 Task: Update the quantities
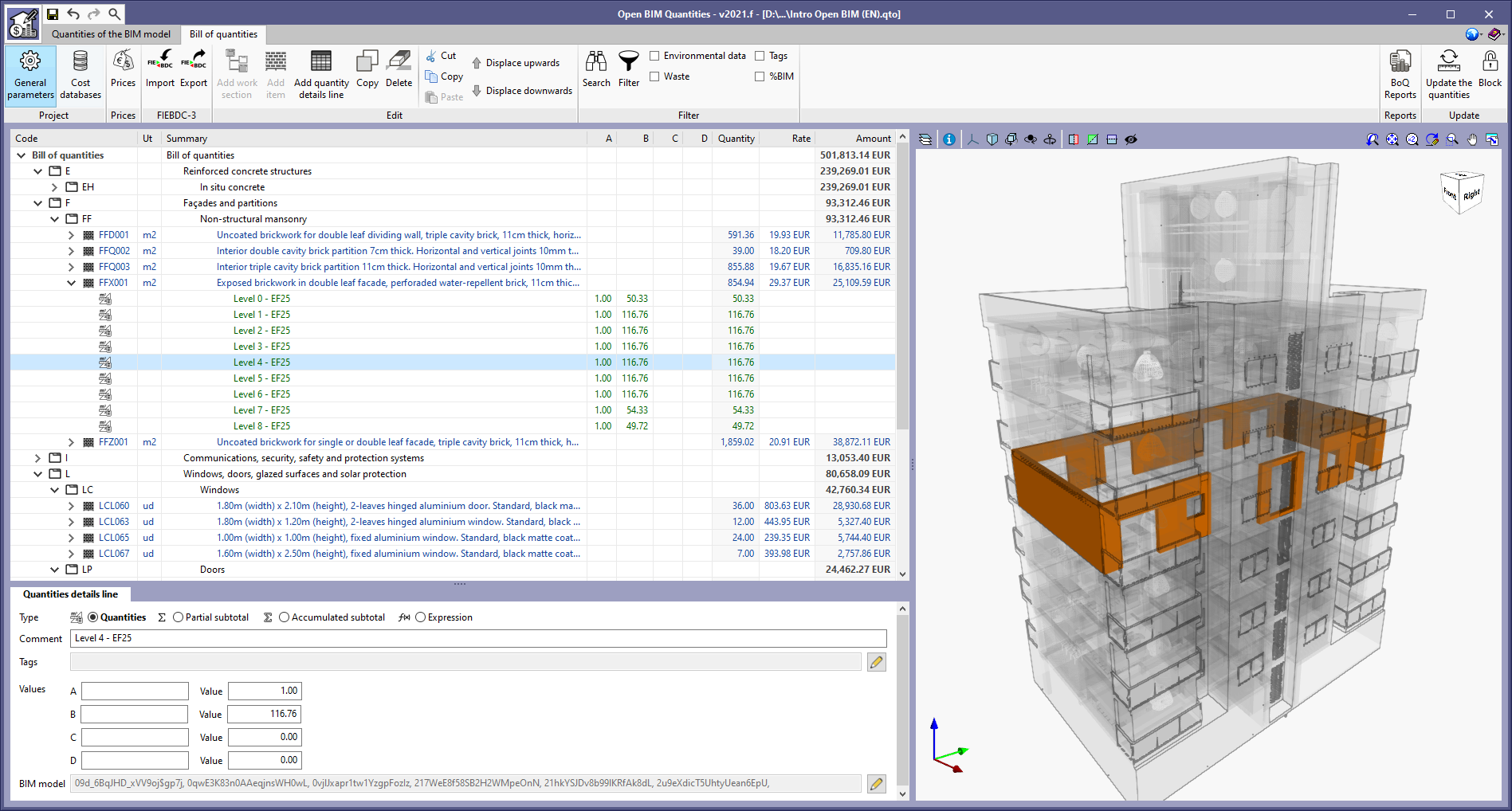pos(1449,76)
